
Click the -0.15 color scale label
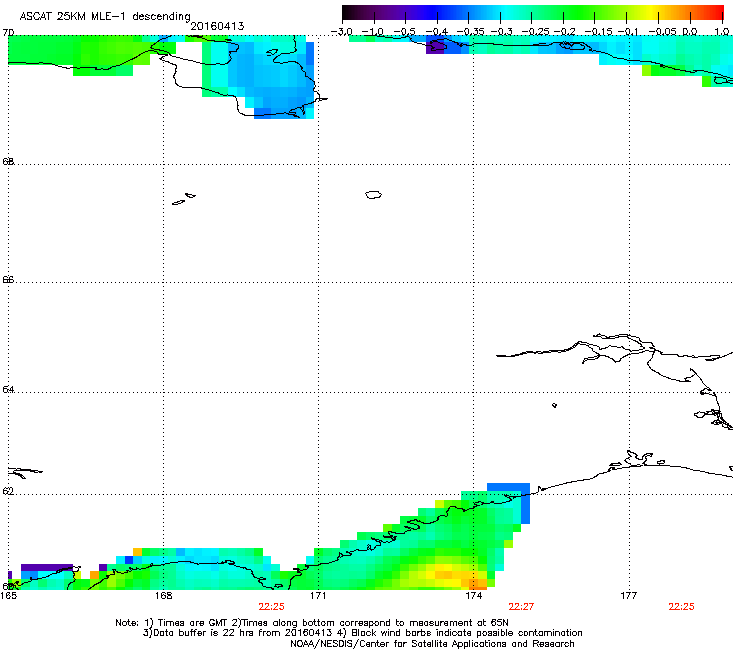(598, 32)
